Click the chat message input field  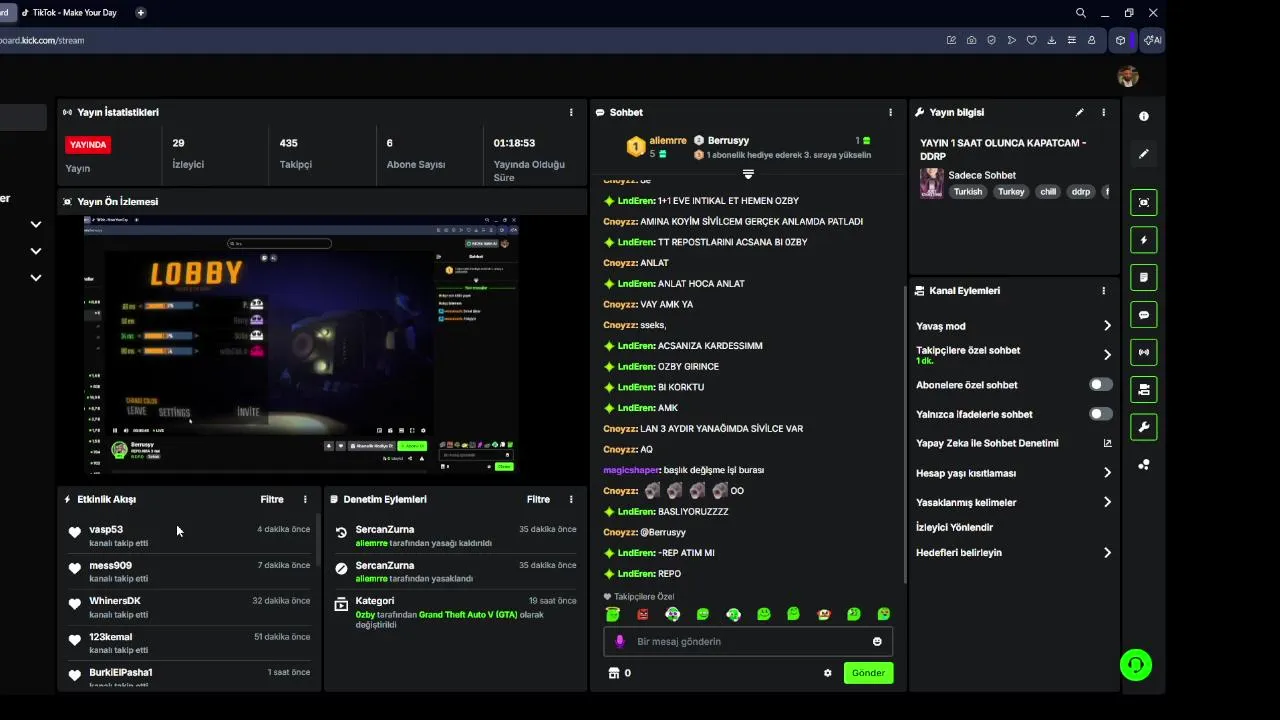748,641
